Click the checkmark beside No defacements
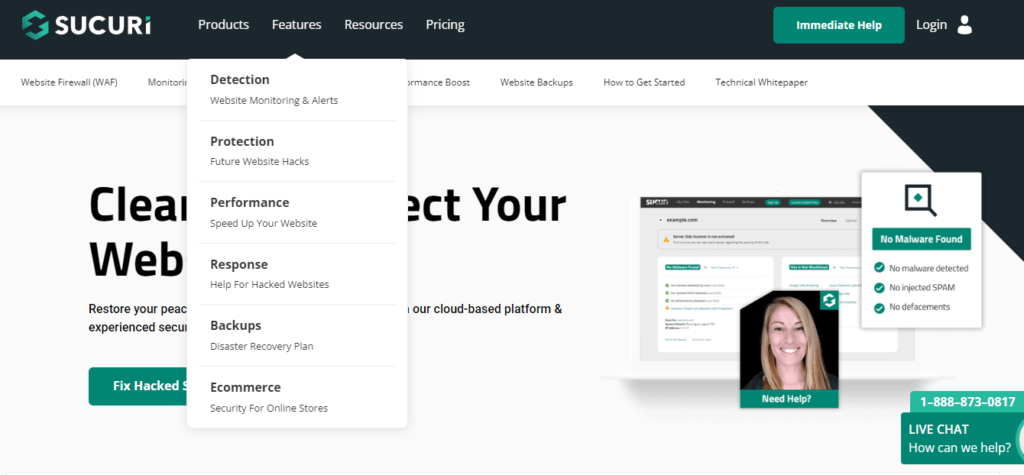This screenshot has width=1024, height=475. tap(879, 307)
